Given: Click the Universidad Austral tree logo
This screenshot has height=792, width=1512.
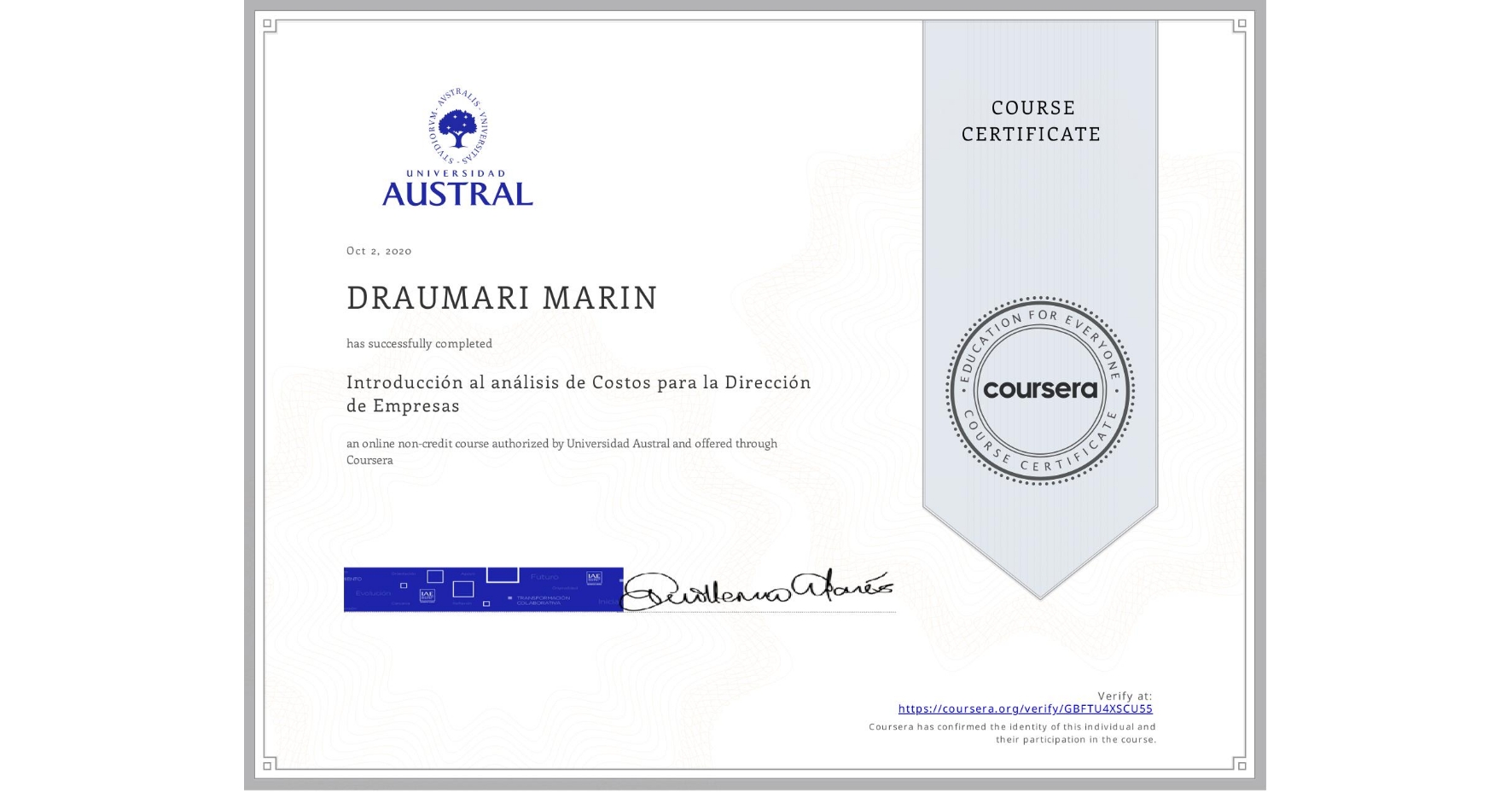Looking at the screenshot, I should pyautogui.click(x=457, y=128).
